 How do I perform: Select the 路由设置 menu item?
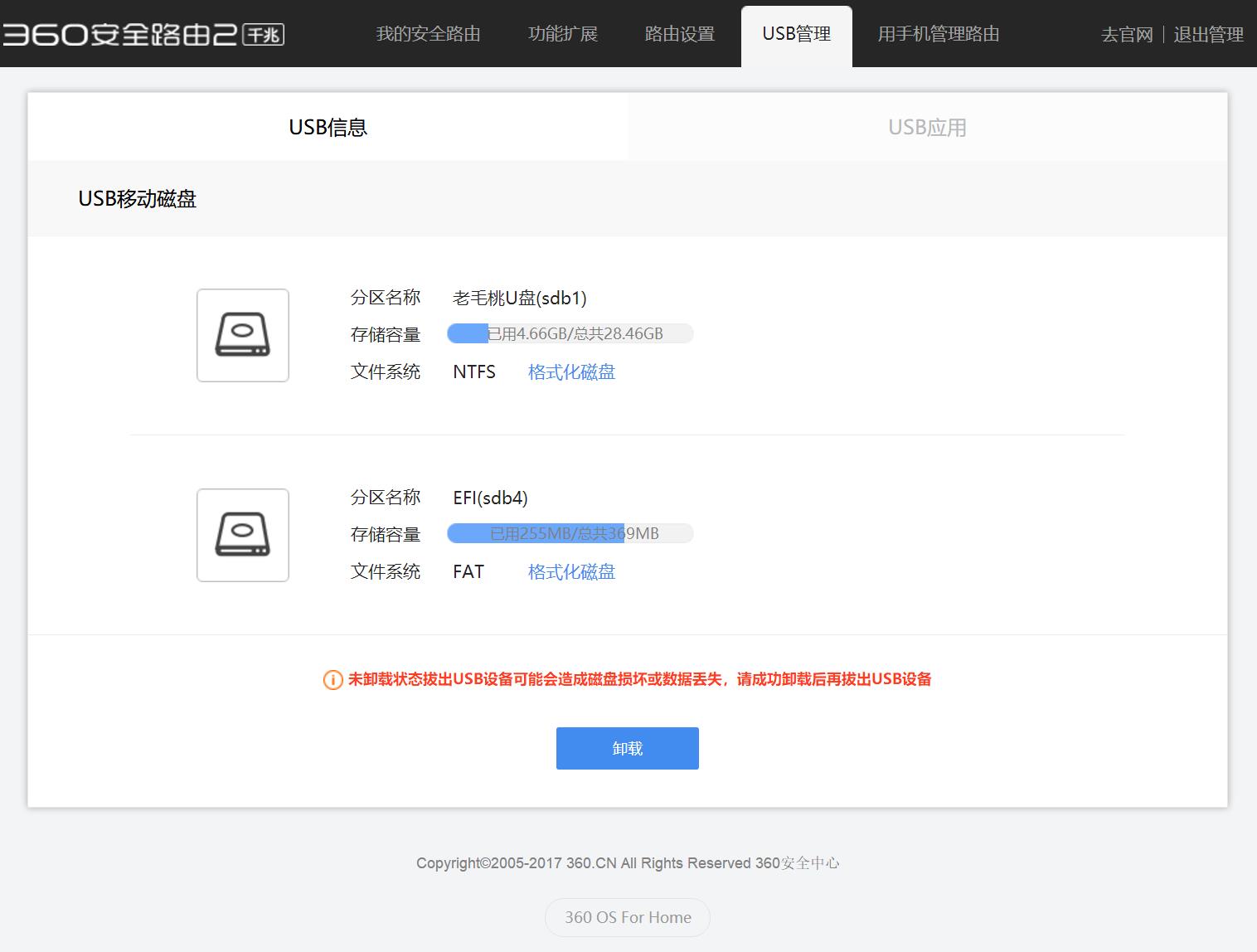click(678, 34)
